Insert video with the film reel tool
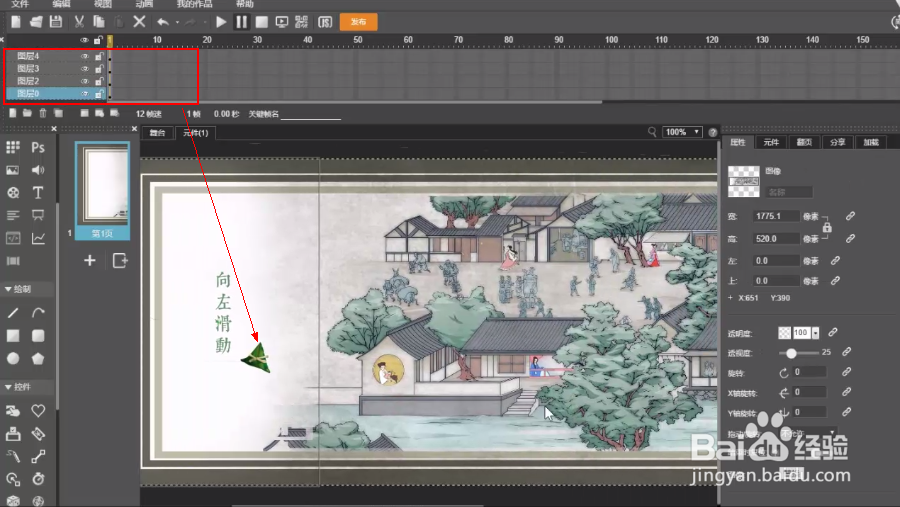The image size is (900, 507). coord(13,193)
